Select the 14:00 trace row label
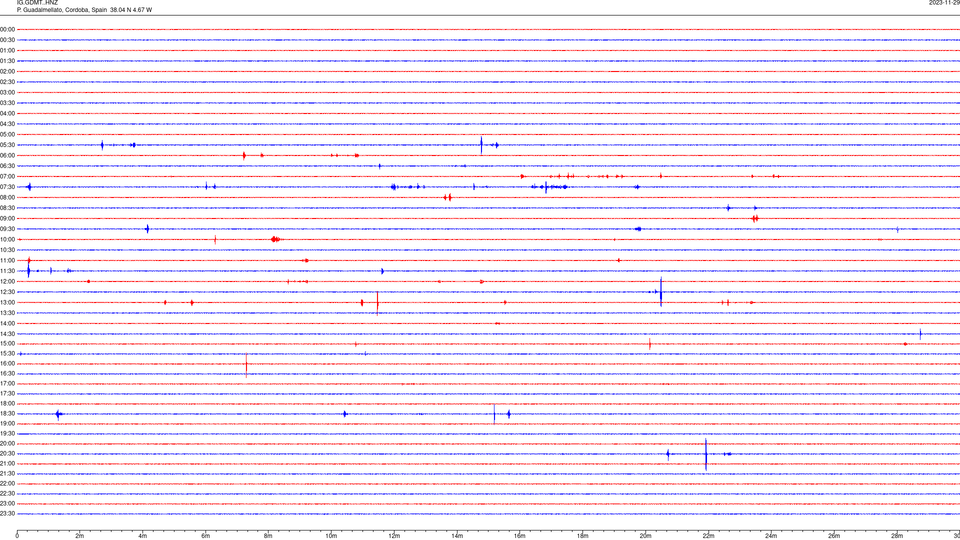 (7, 323)
